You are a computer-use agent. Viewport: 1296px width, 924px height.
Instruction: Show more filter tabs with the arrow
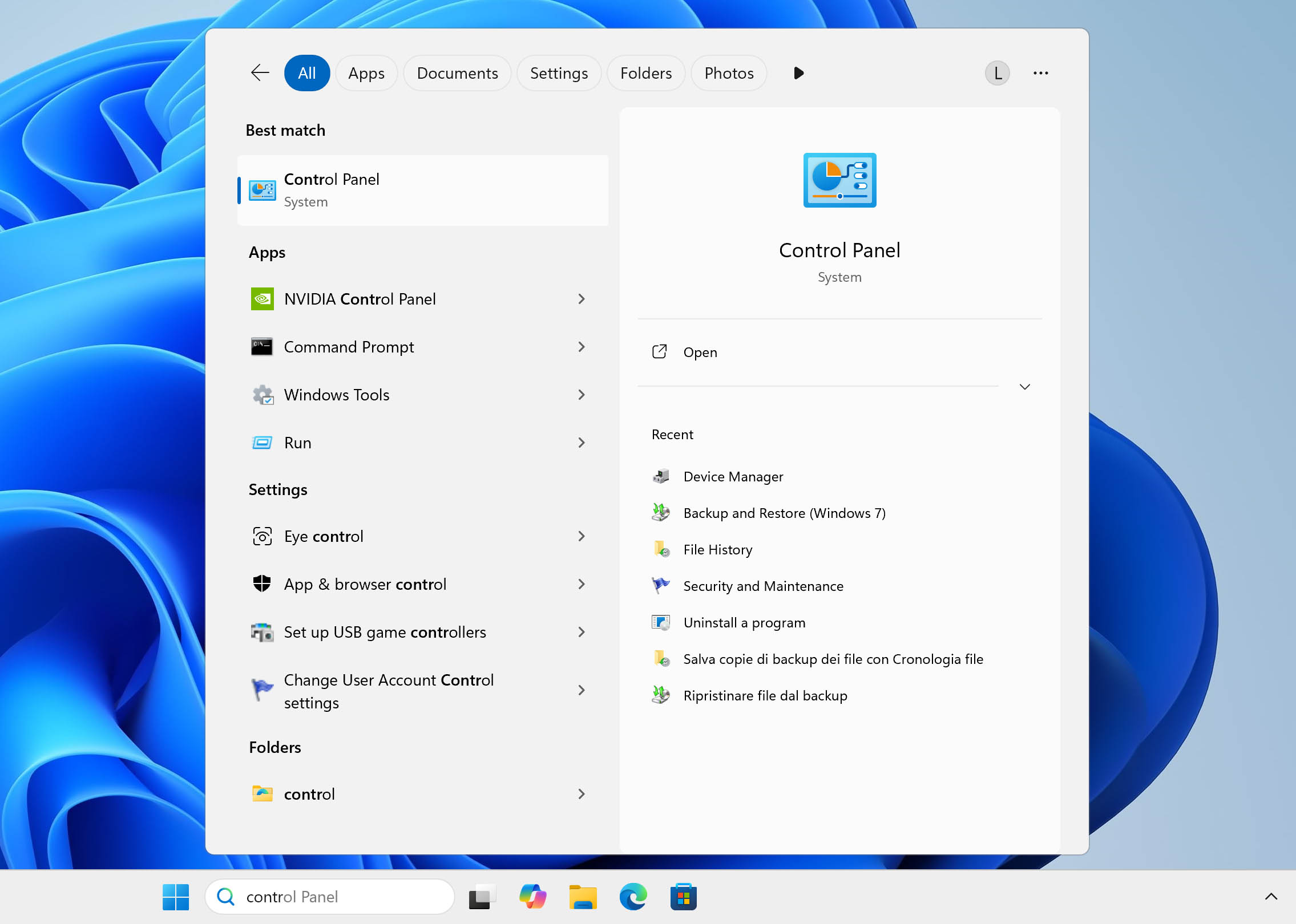click(x=798, y=73)
